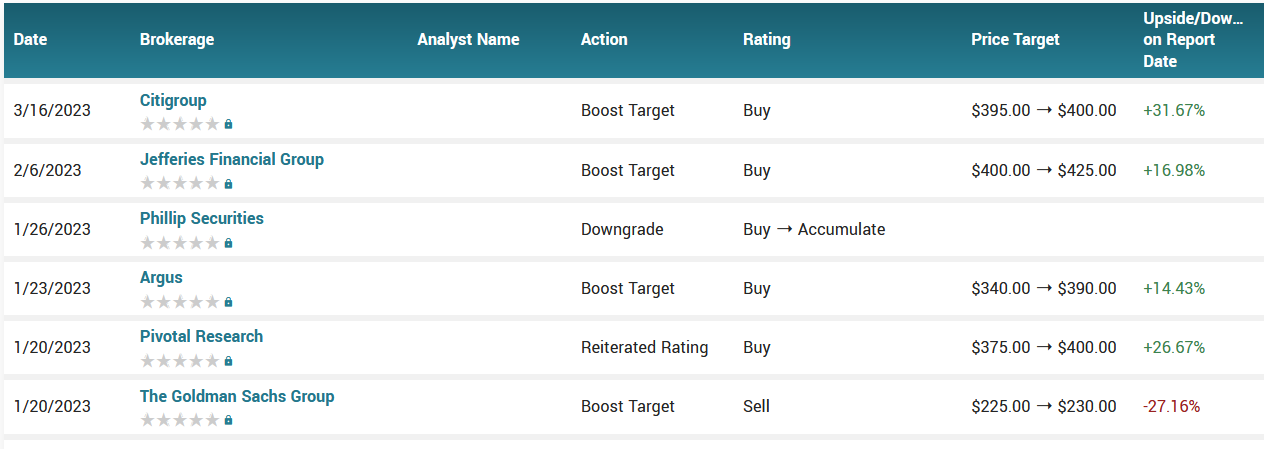Click the star rating under Citigroup
This screenshot has width=1264, height=449.
pos(179,124)
